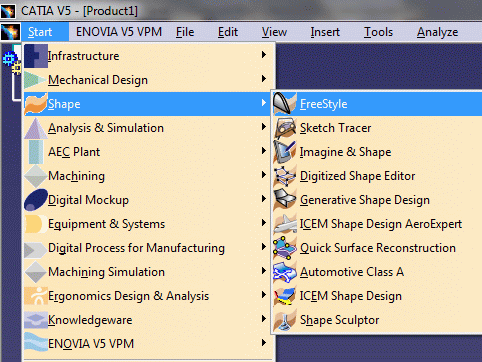Select Digital Process for Manufacturing label

click(x=136, y=248)
